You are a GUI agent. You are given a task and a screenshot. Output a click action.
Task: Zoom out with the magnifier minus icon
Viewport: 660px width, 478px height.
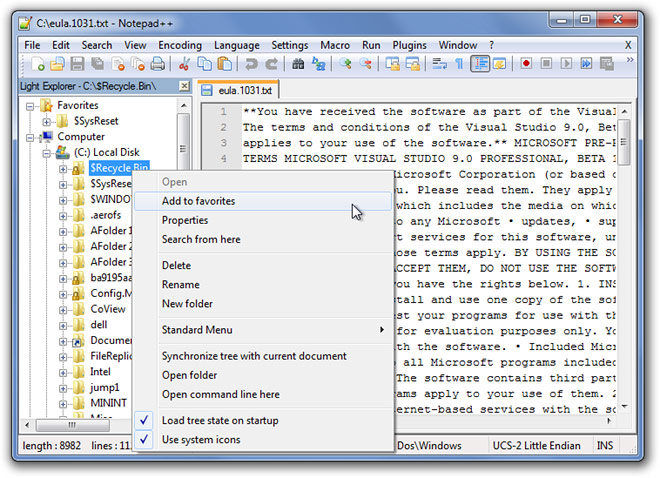tap(366, 64)
